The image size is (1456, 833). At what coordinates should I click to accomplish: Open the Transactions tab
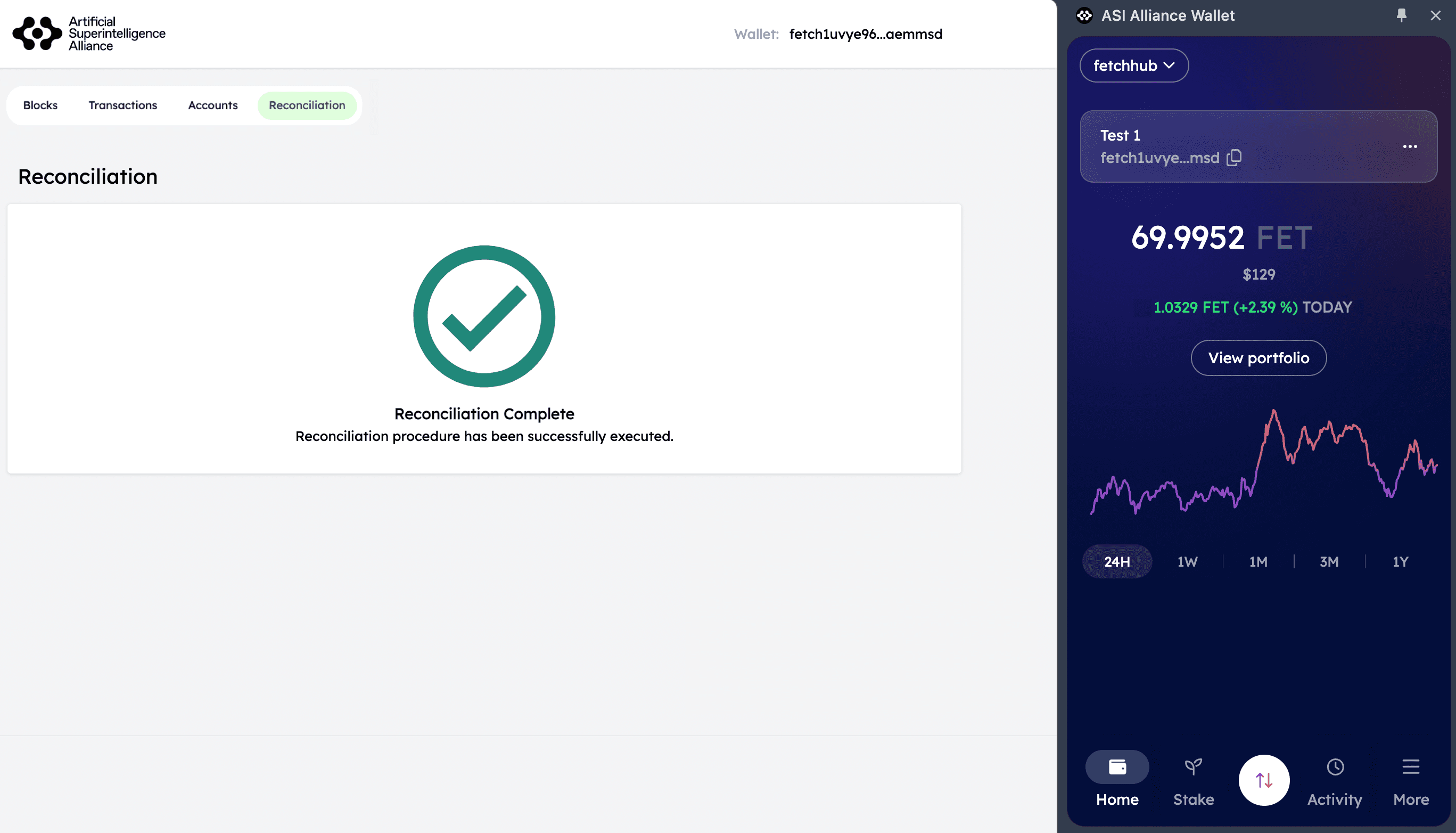(122, 105)
